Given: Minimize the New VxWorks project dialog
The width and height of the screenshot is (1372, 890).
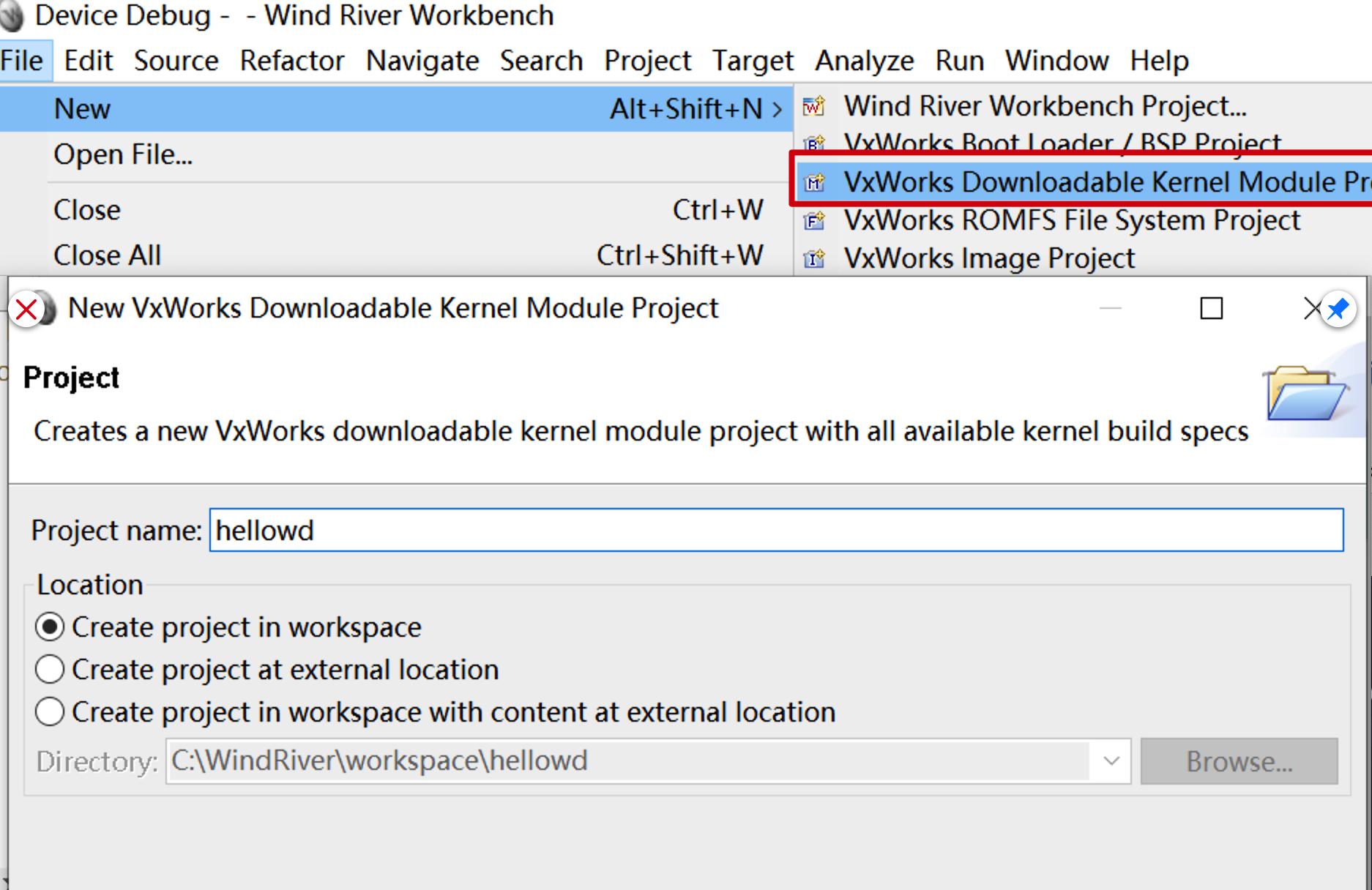Looking at the screenshot, I should [x=1111, y=309].
